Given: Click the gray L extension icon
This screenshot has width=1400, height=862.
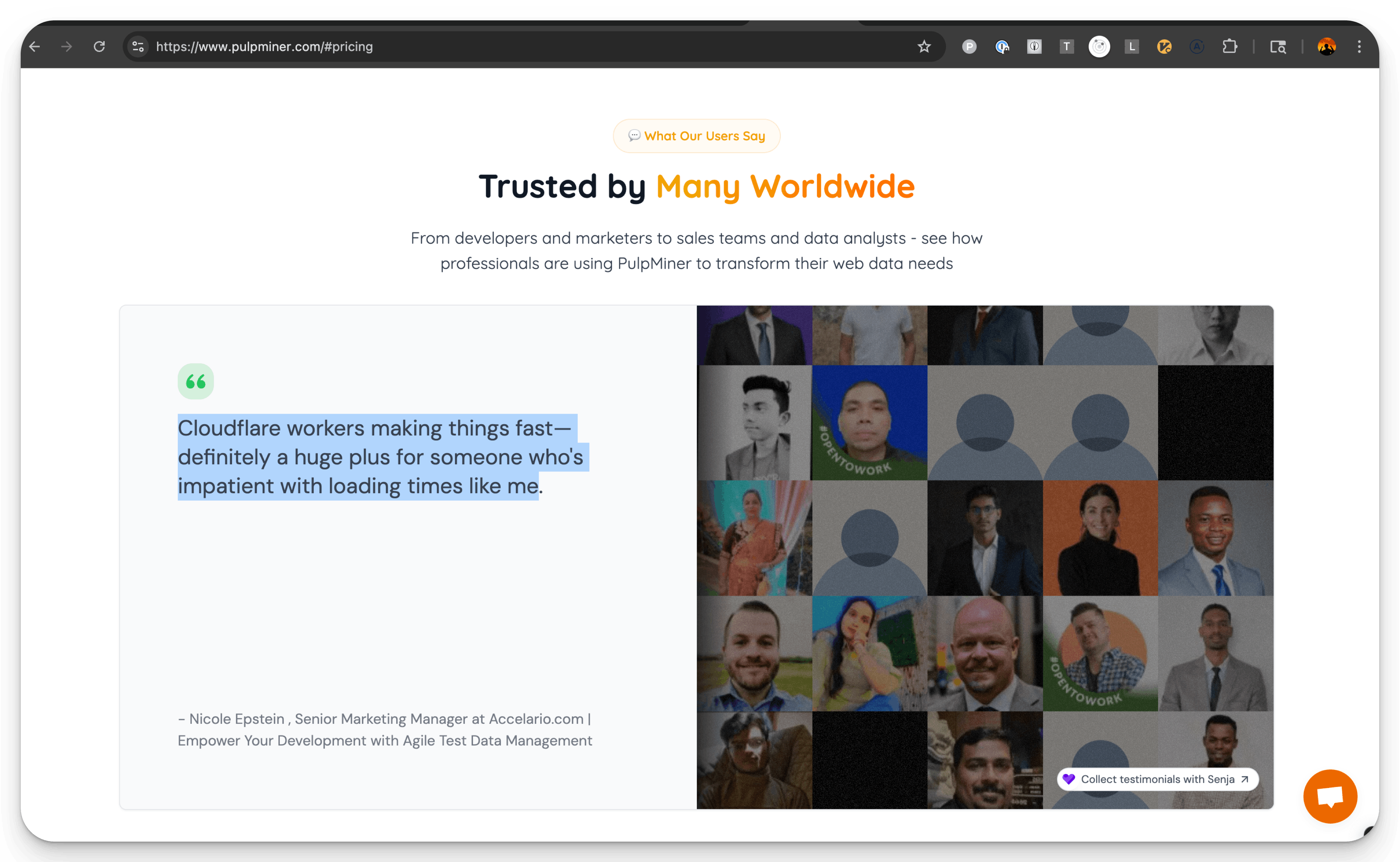Looking at the screenshot, I should [x=1132, y=47].
